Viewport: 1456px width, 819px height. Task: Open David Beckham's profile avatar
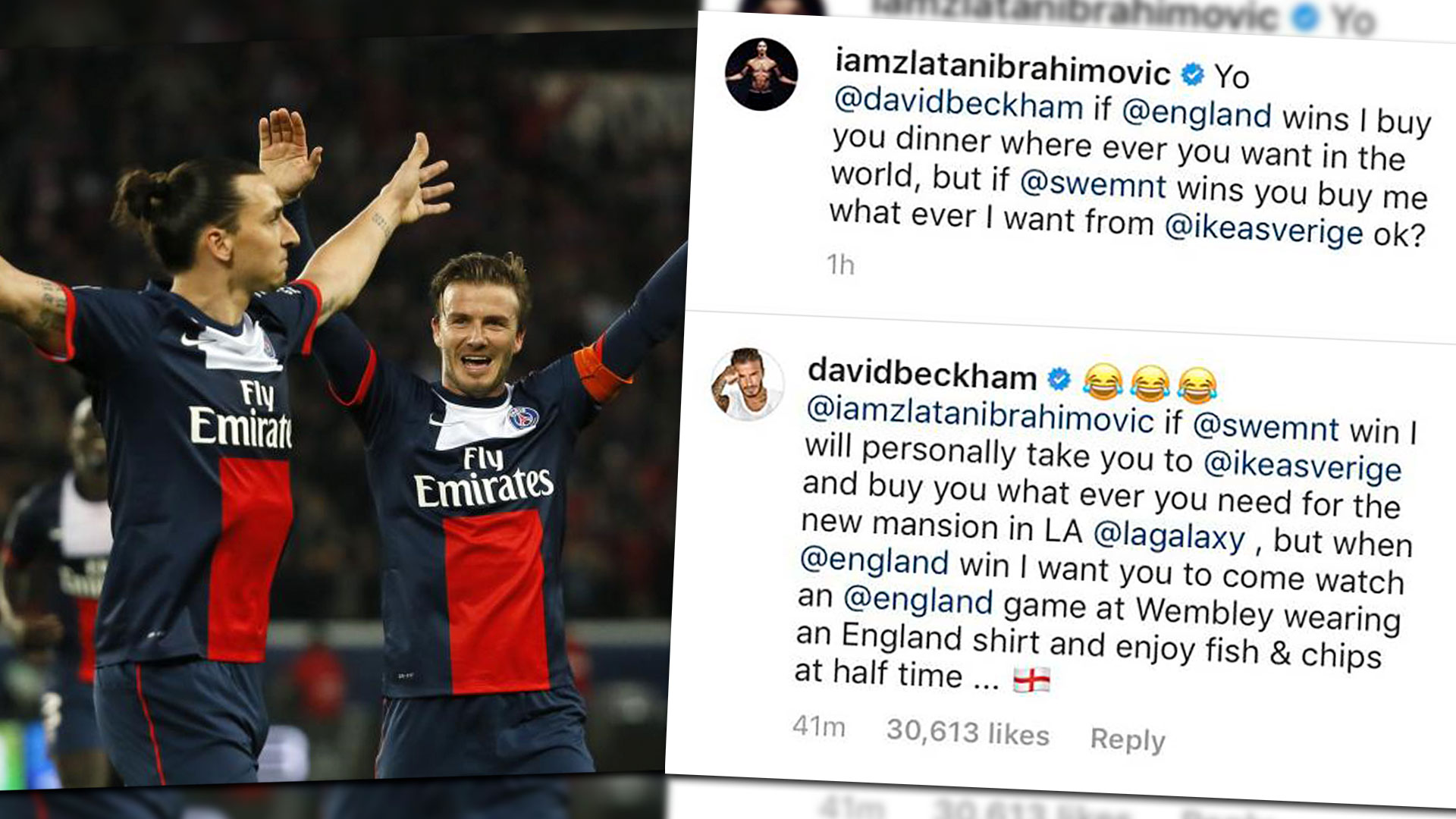tap(747, 384)
